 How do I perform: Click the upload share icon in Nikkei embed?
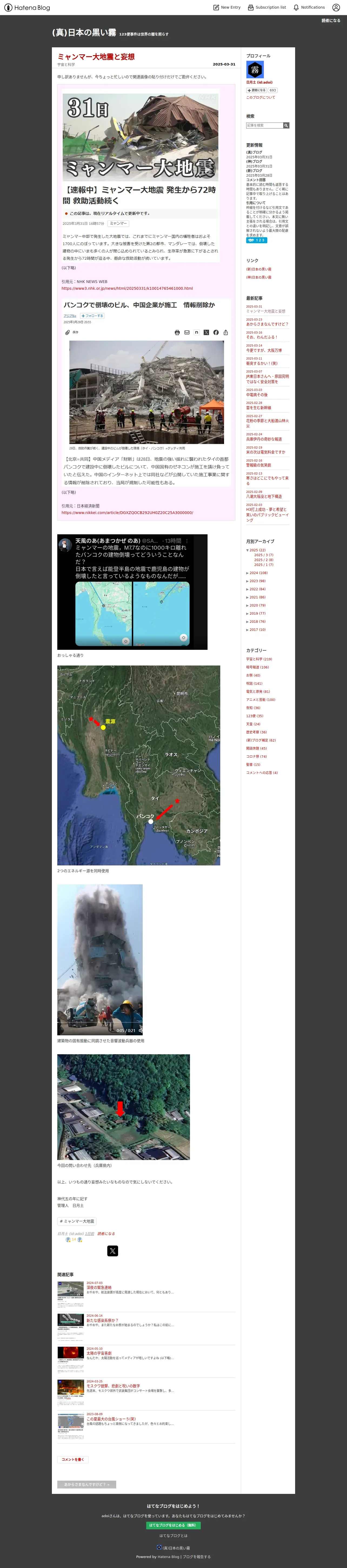click(x=225, y=332)
